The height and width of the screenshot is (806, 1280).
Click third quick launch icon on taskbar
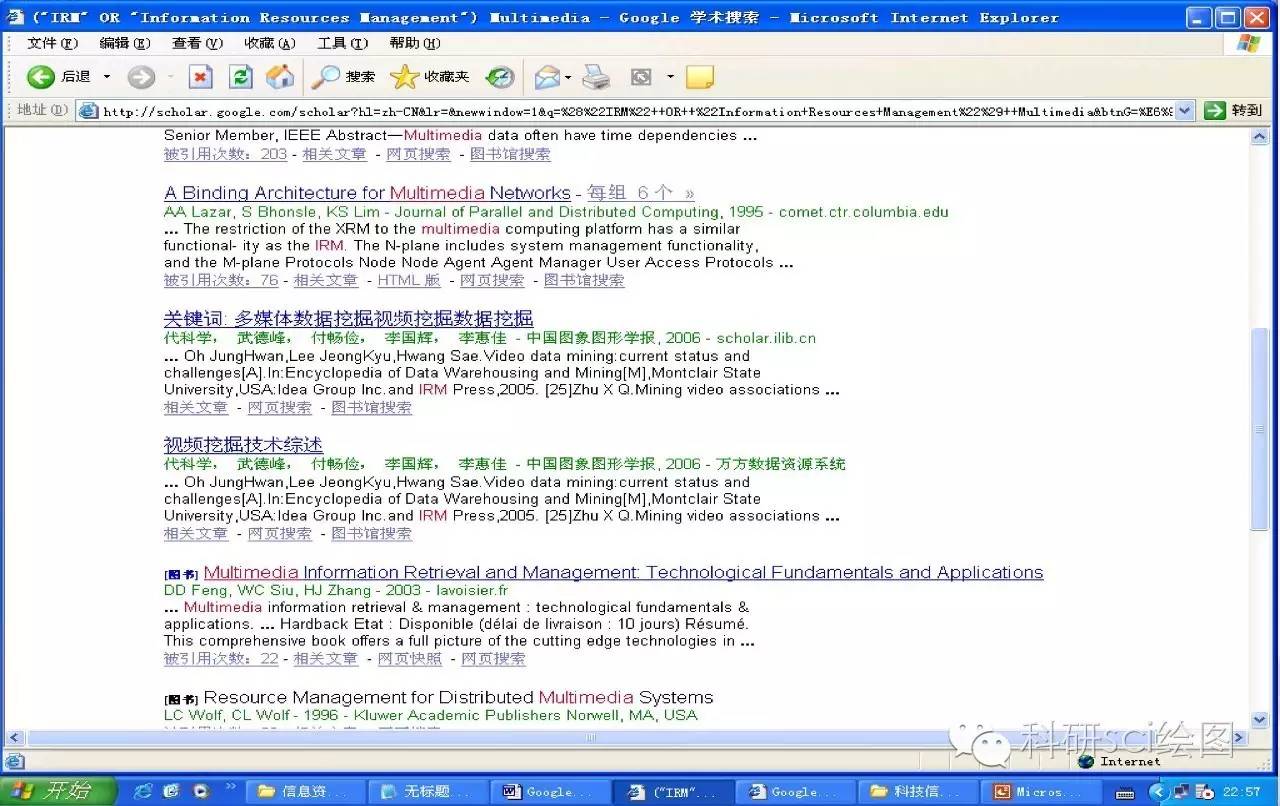tap(199, 791)
